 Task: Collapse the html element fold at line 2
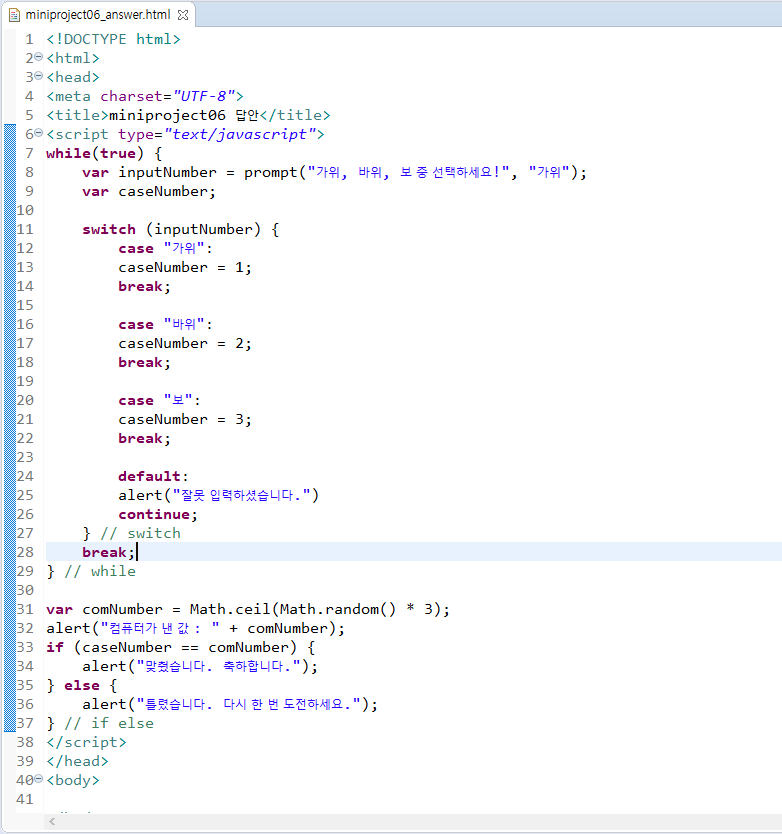coord(38,57)
